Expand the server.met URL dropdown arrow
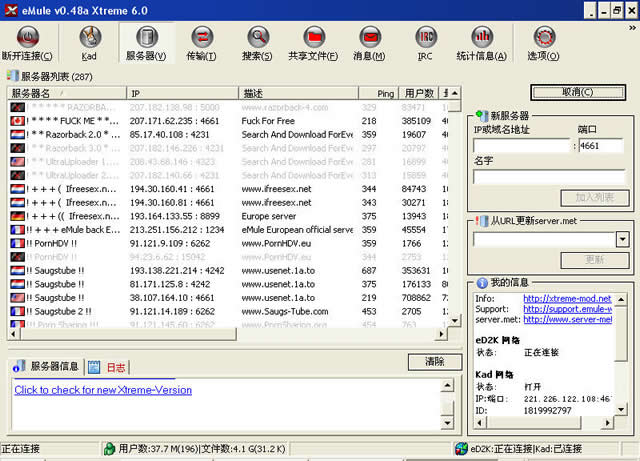 [622, 239]
